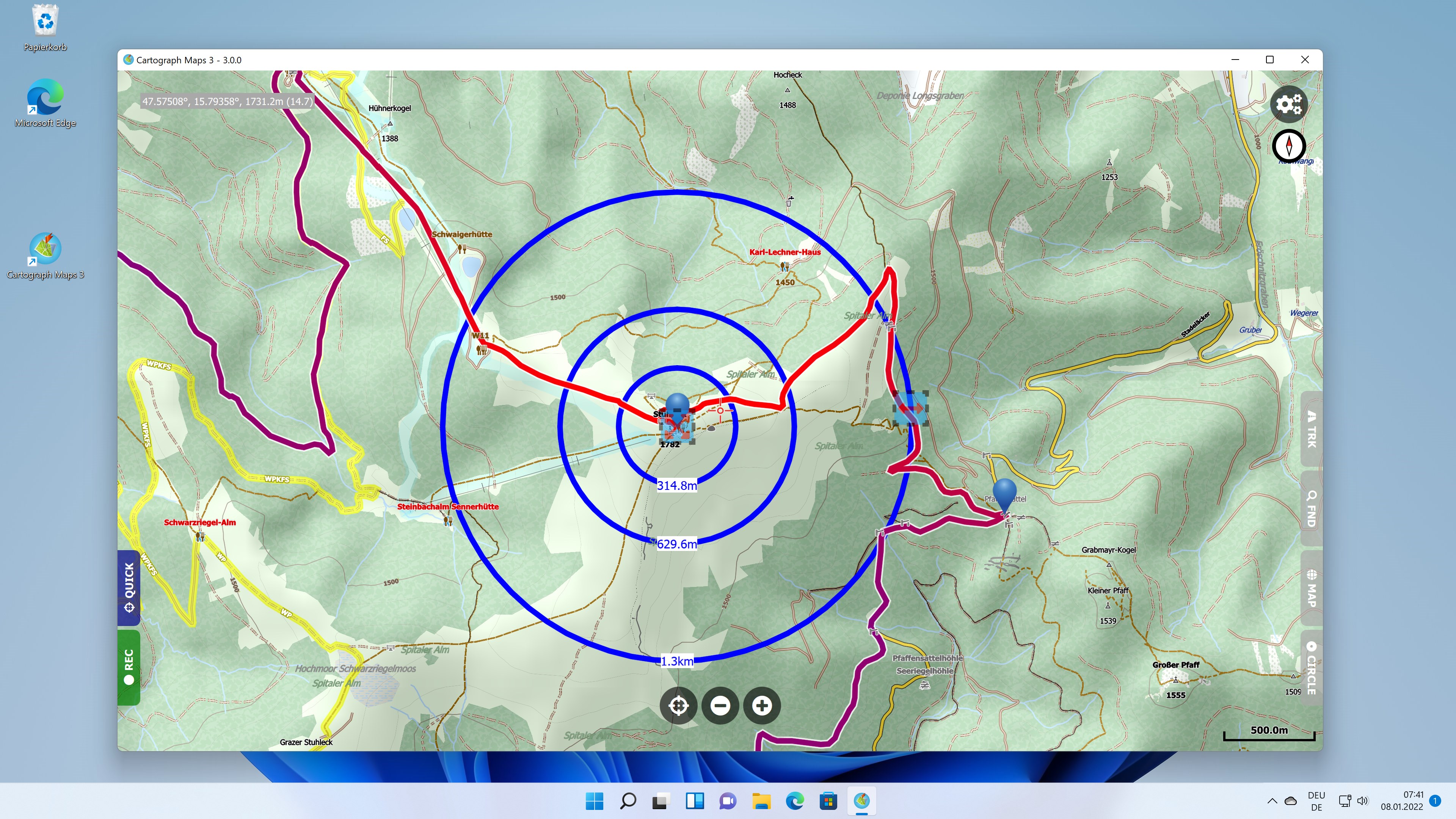Click the 1.3km circle radius label
The height and width of the screenshot is (819, 1456).
point(676,661)
